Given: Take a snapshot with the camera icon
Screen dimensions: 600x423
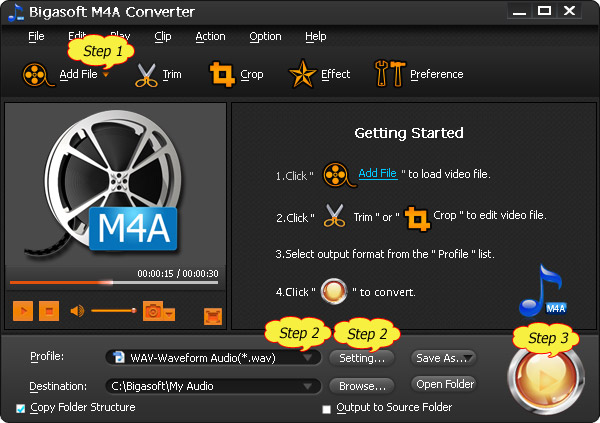Looking at the screenshot, I should [x=153, y=311].
